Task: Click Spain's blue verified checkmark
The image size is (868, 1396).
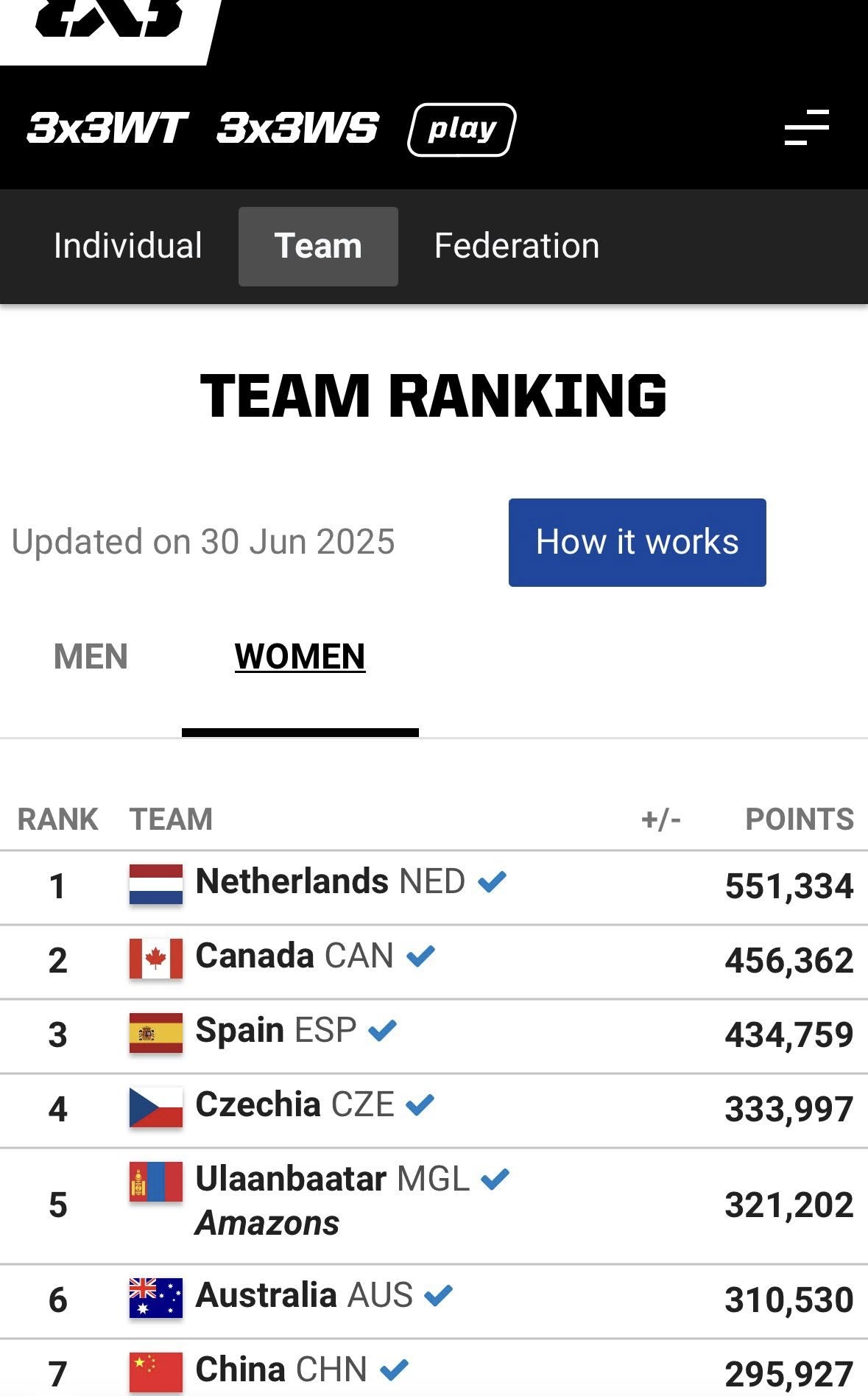Action: click(383, 1029)
